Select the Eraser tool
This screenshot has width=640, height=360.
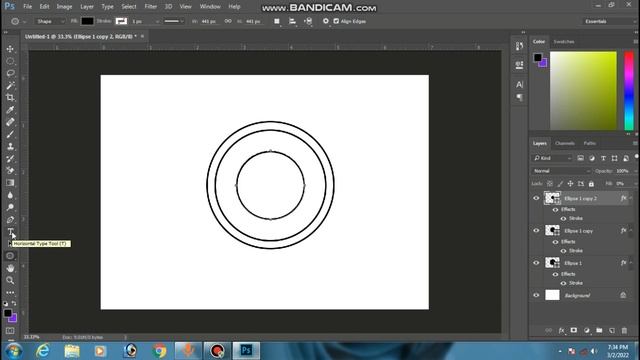10,171
